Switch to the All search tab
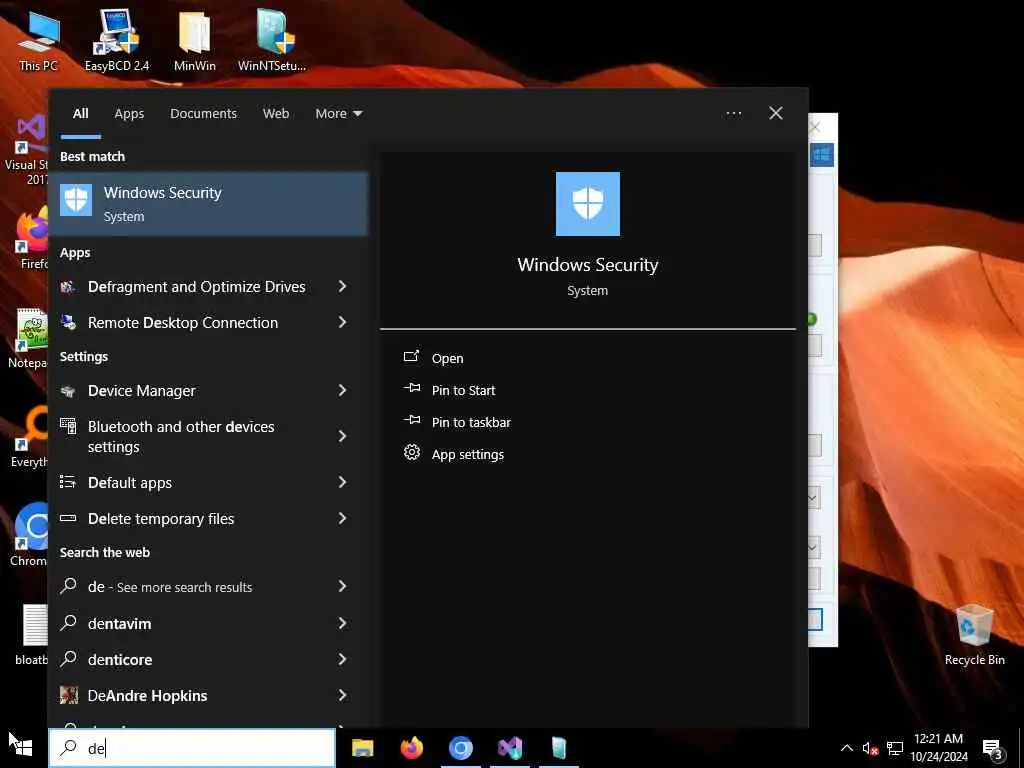 pos(80,114)
